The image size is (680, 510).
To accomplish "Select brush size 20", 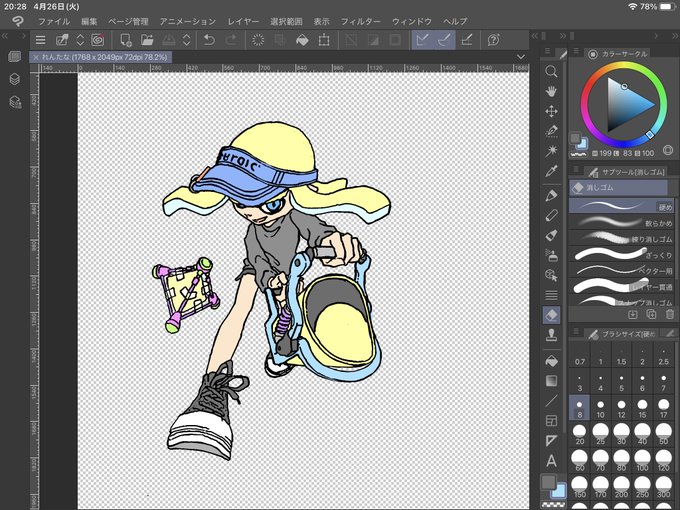I will pos(579,434).
